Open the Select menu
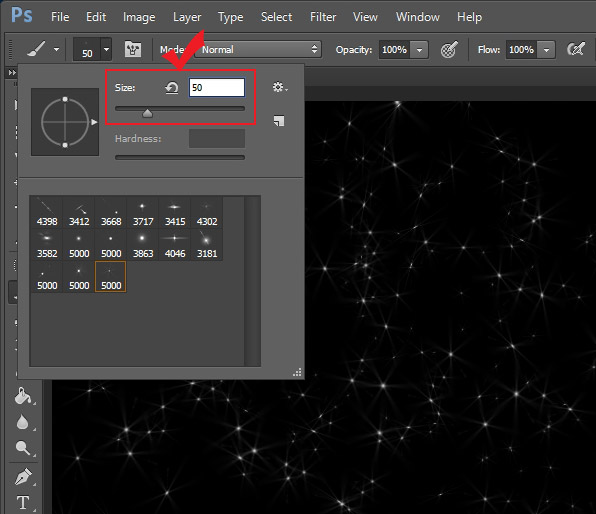 coord(276,17)
